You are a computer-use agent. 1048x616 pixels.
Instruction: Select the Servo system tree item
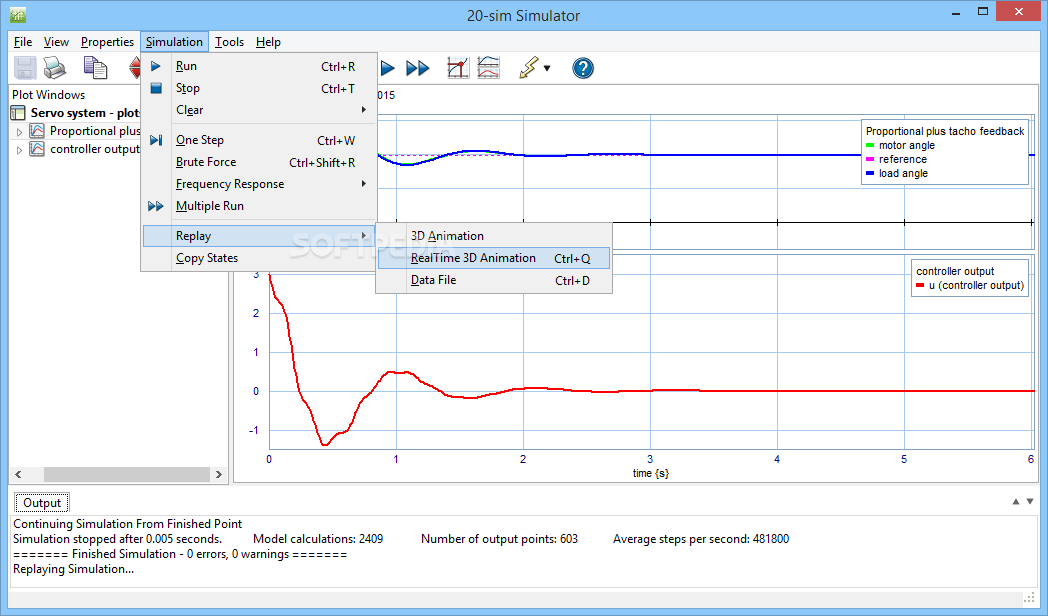(84, 113)
